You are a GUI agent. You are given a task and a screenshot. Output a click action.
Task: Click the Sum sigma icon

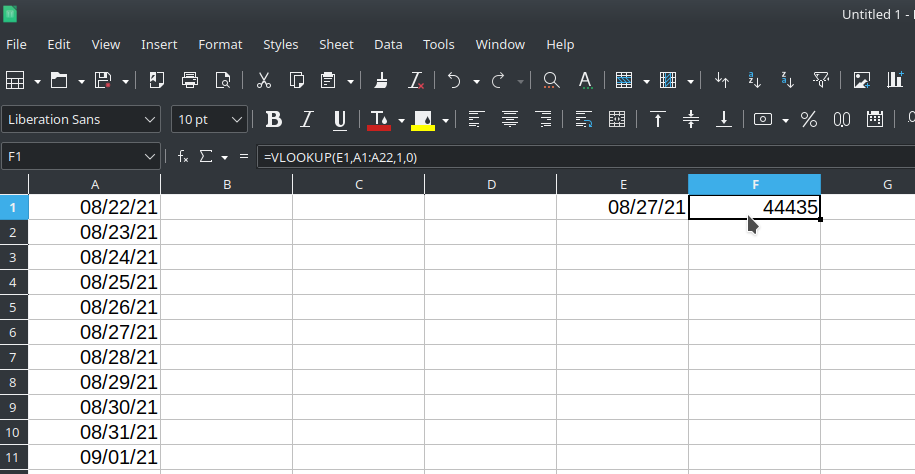point(205,156)
